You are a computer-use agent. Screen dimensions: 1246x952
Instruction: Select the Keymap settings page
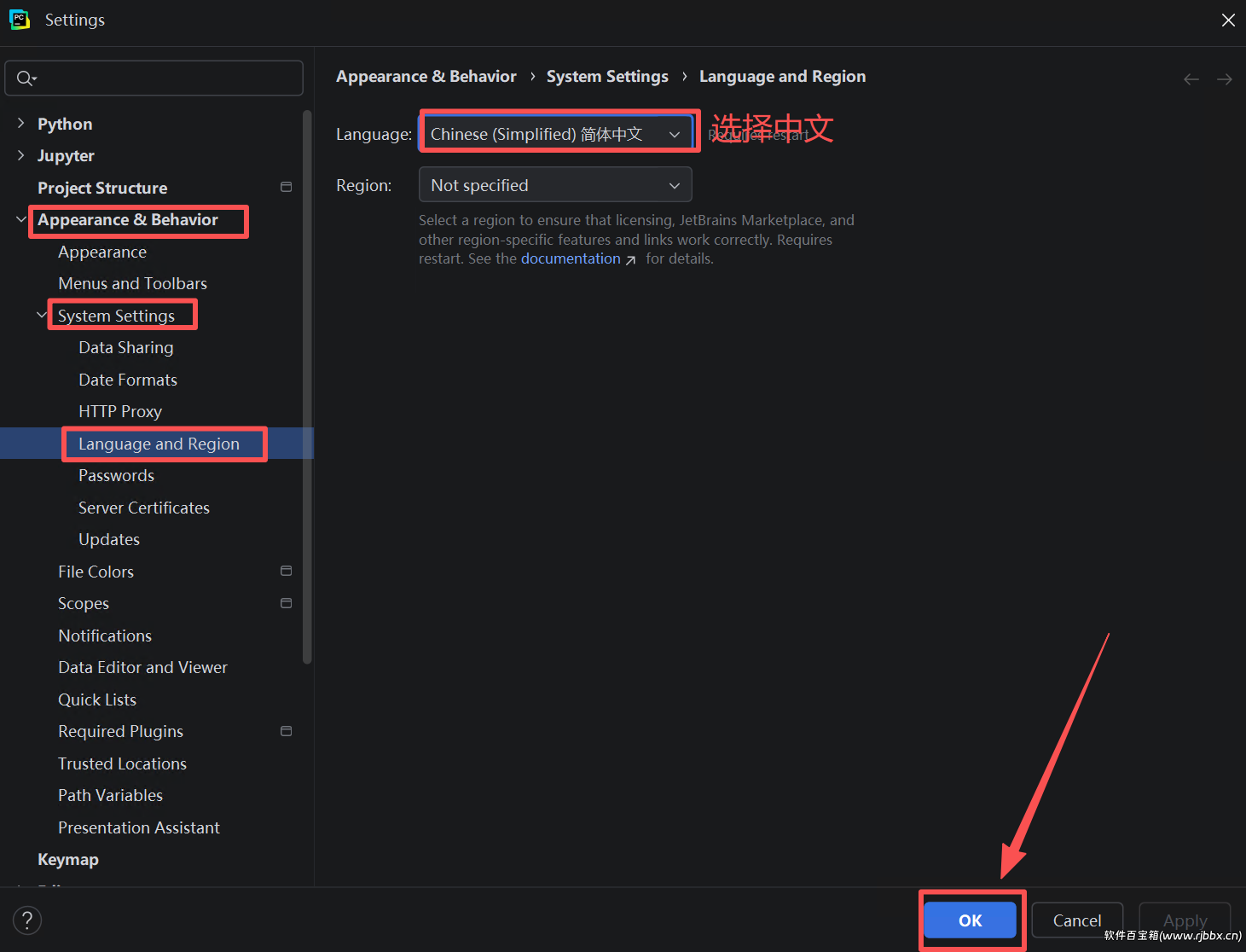point(68,859)
